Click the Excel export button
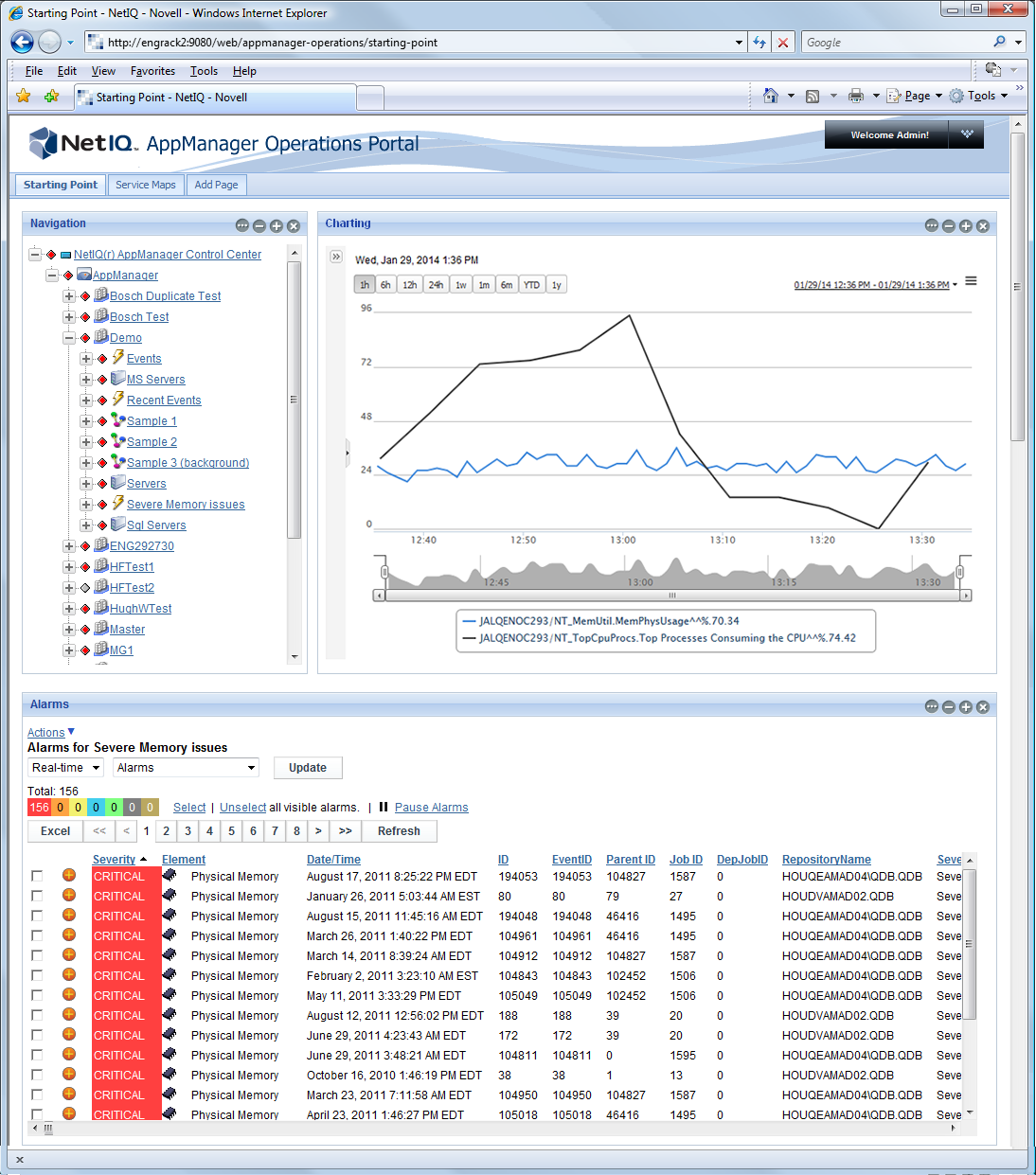This screenshot has width=1036, height=1175. [x=55, y=831]
